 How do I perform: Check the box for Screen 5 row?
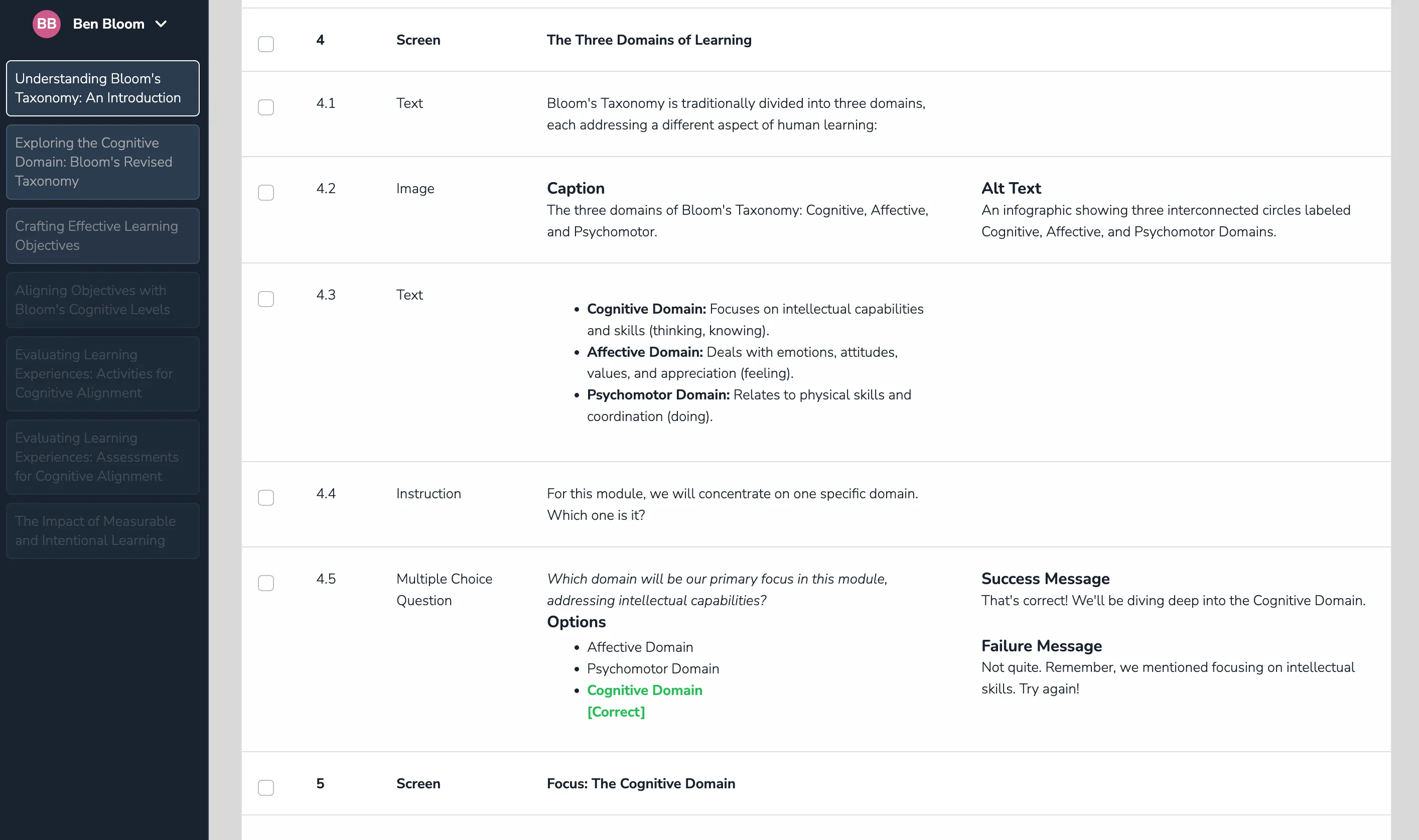click(265, 787)
